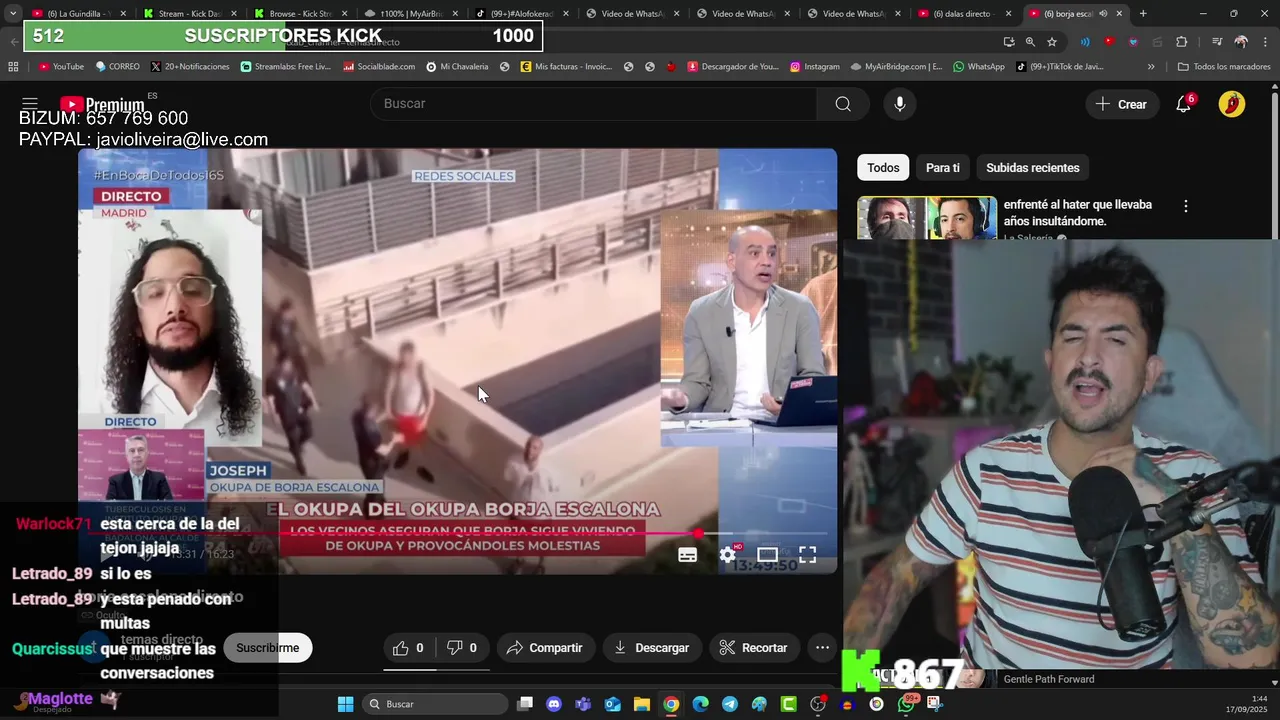Switch to 'dalas directo' browser tab
This screenshot has width=1280, height=720.
[x=963, y=14]
